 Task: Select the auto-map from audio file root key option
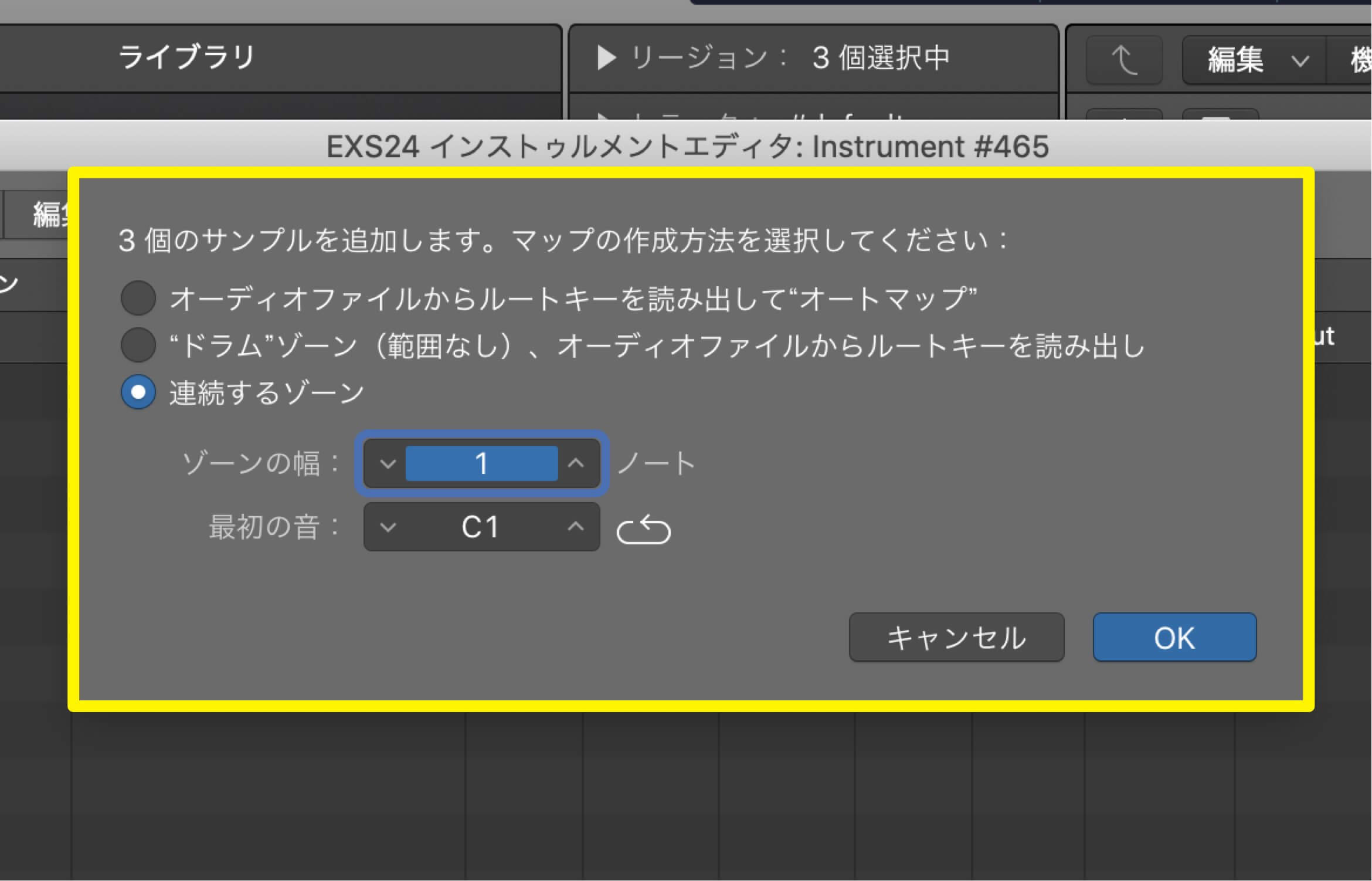pos(138,298)
